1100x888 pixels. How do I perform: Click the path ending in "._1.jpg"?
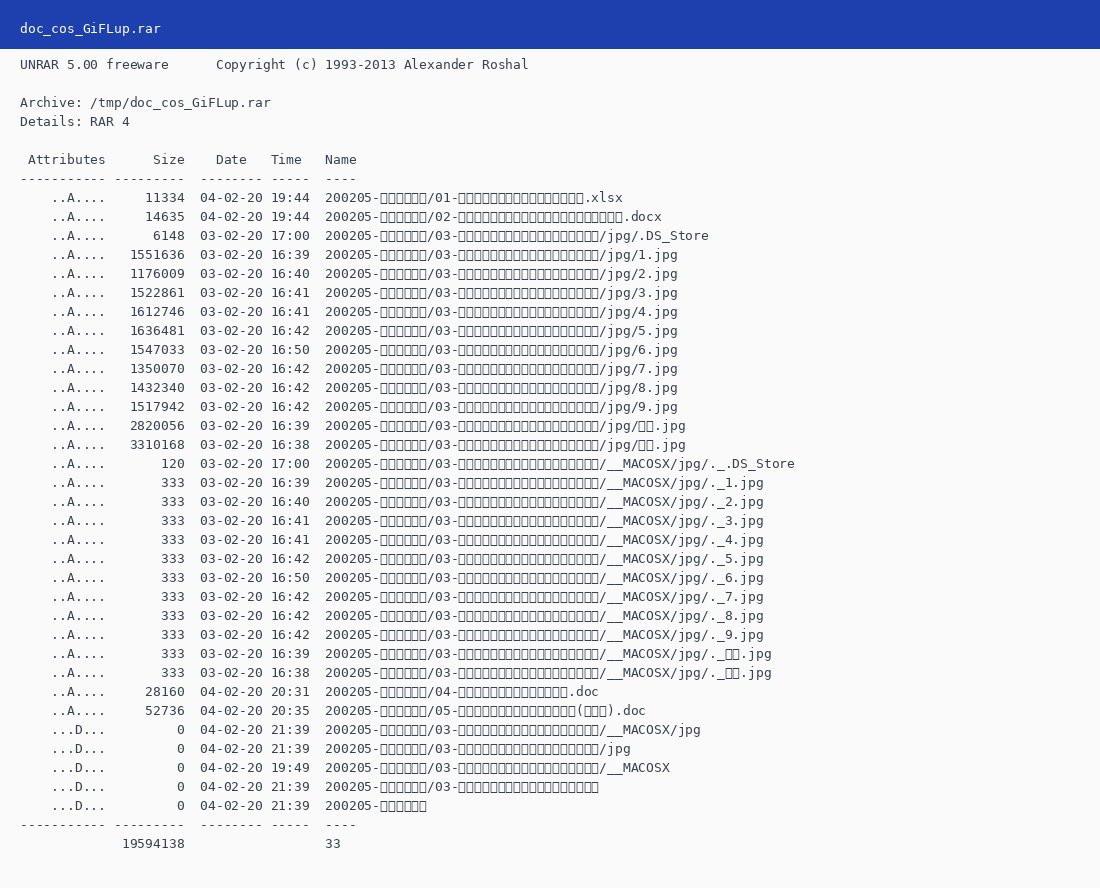[544, 483]
